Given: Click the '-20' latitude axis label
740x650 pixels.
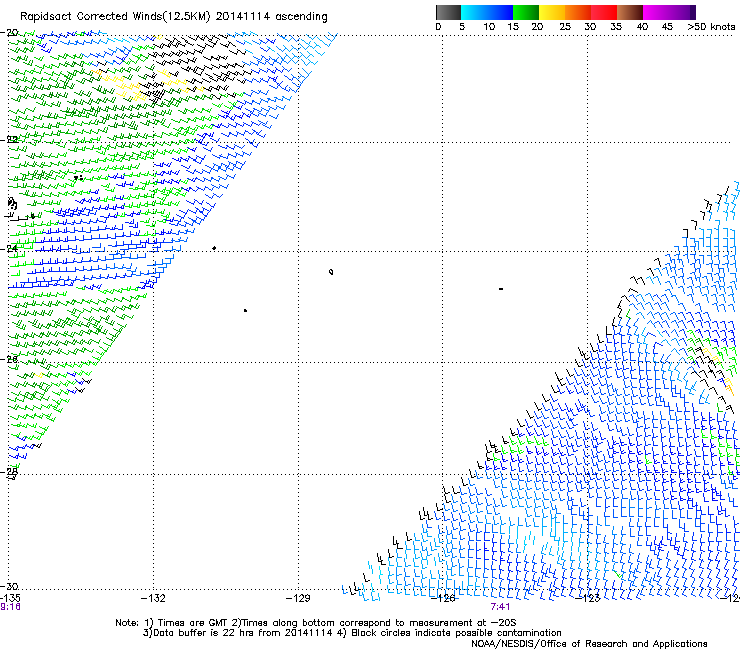Looking at the screenshot, I should tap(9, 32).
